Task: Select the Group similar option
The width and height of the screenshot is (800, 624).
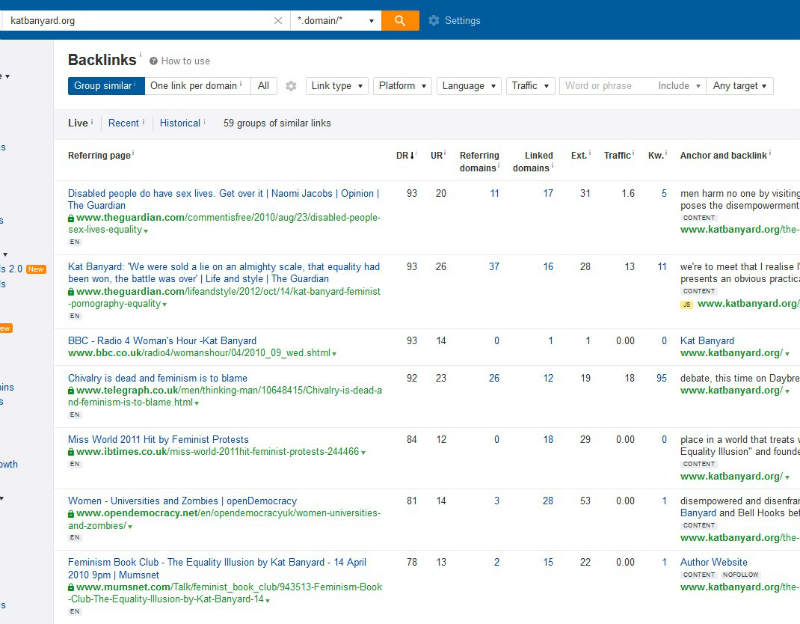Action: pos(106,86)
